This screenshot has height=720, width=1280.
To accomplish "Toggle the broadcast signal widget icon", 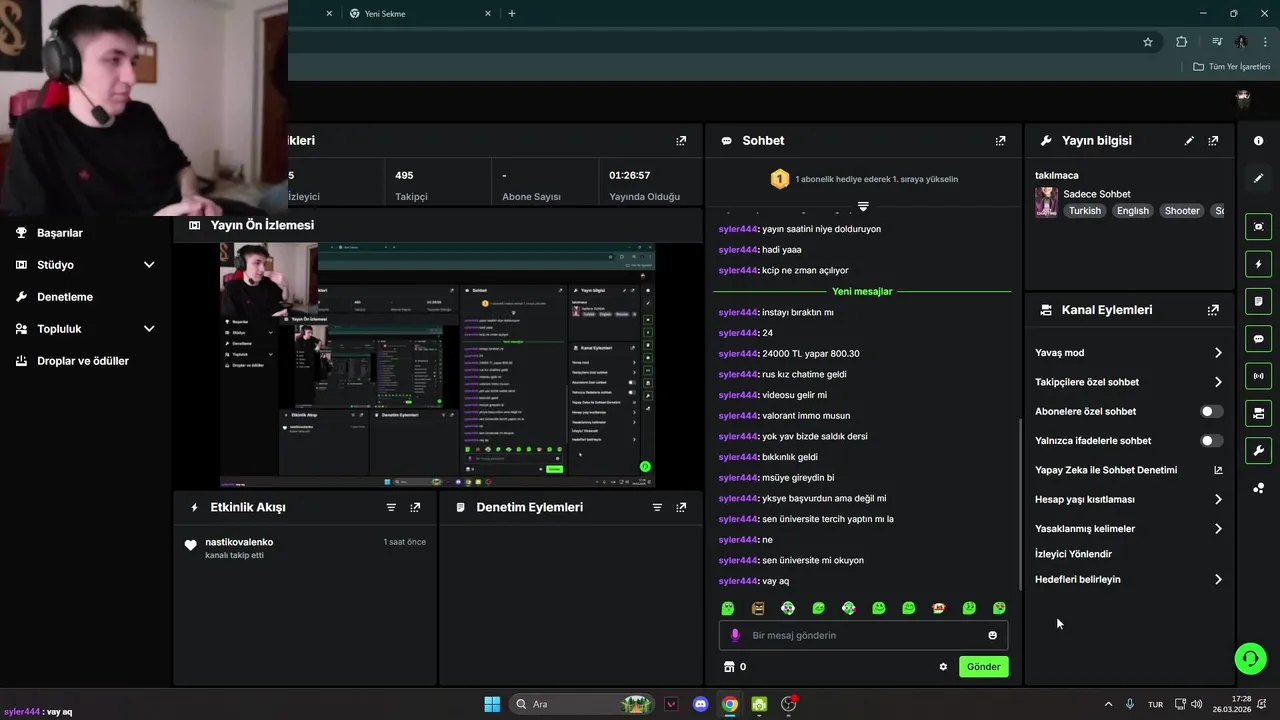I will [x=1258, y=376].
